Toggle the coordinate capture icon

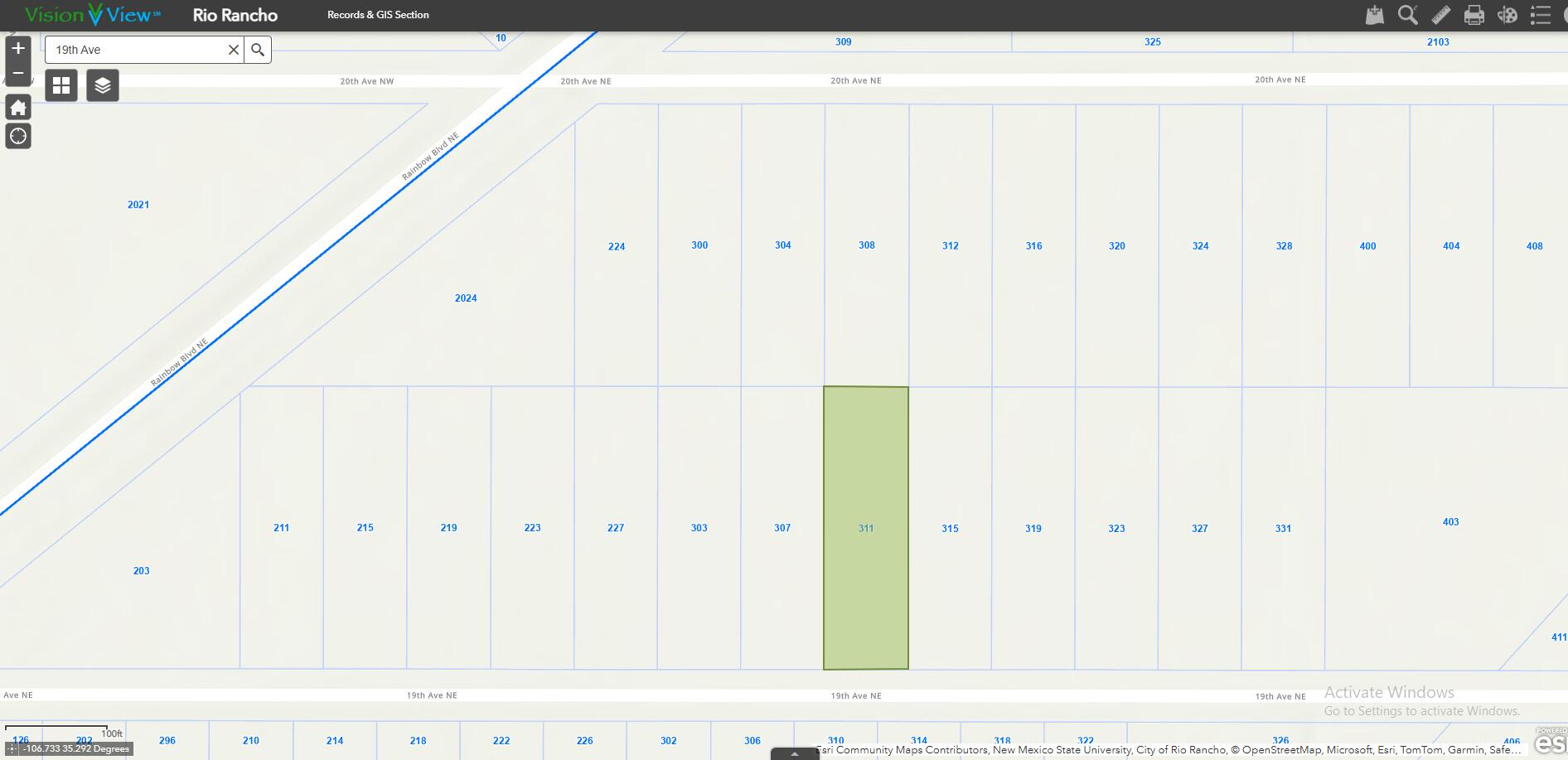[12, 748]
